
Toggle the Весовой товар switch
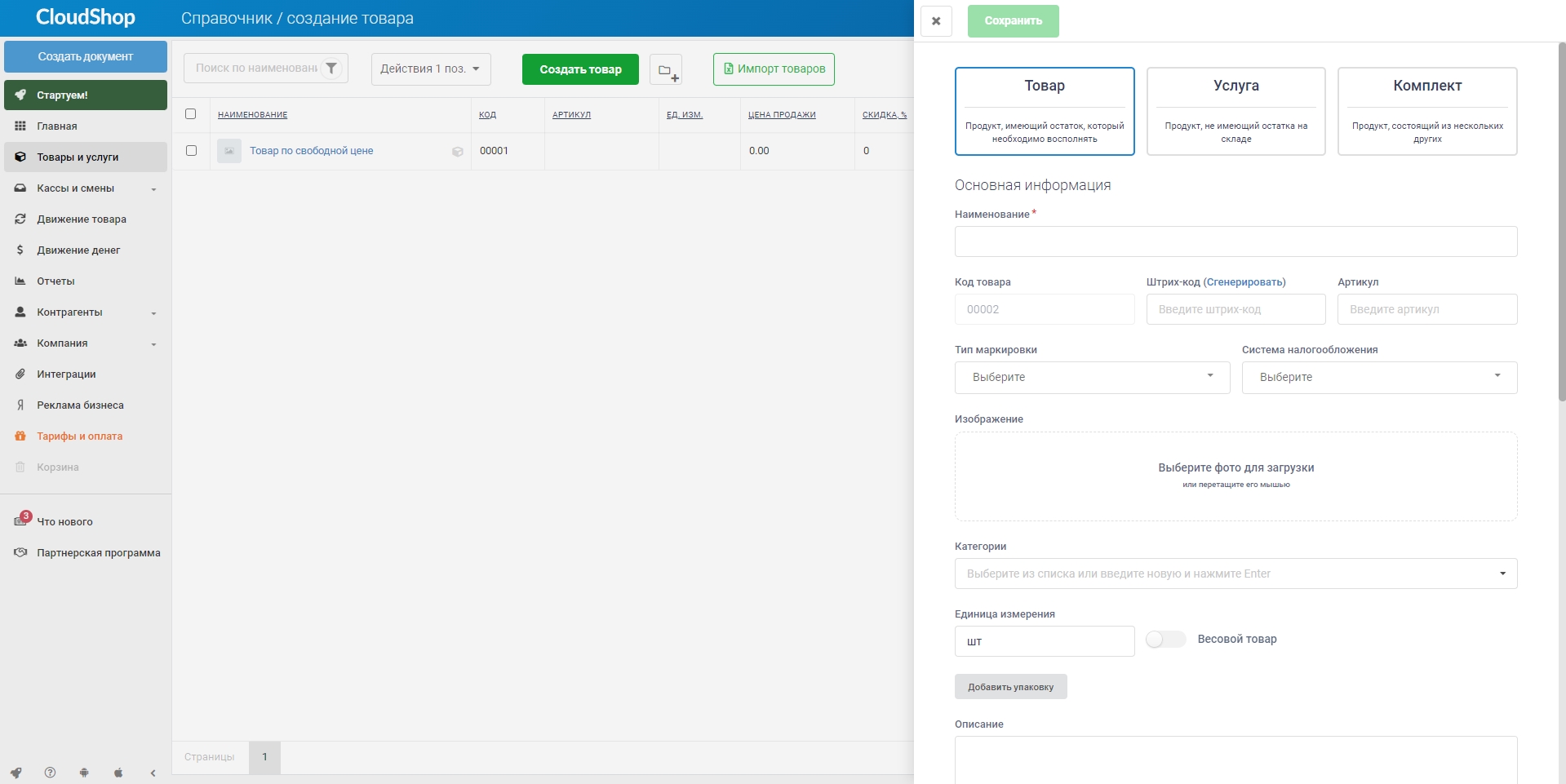point(1165,640)
